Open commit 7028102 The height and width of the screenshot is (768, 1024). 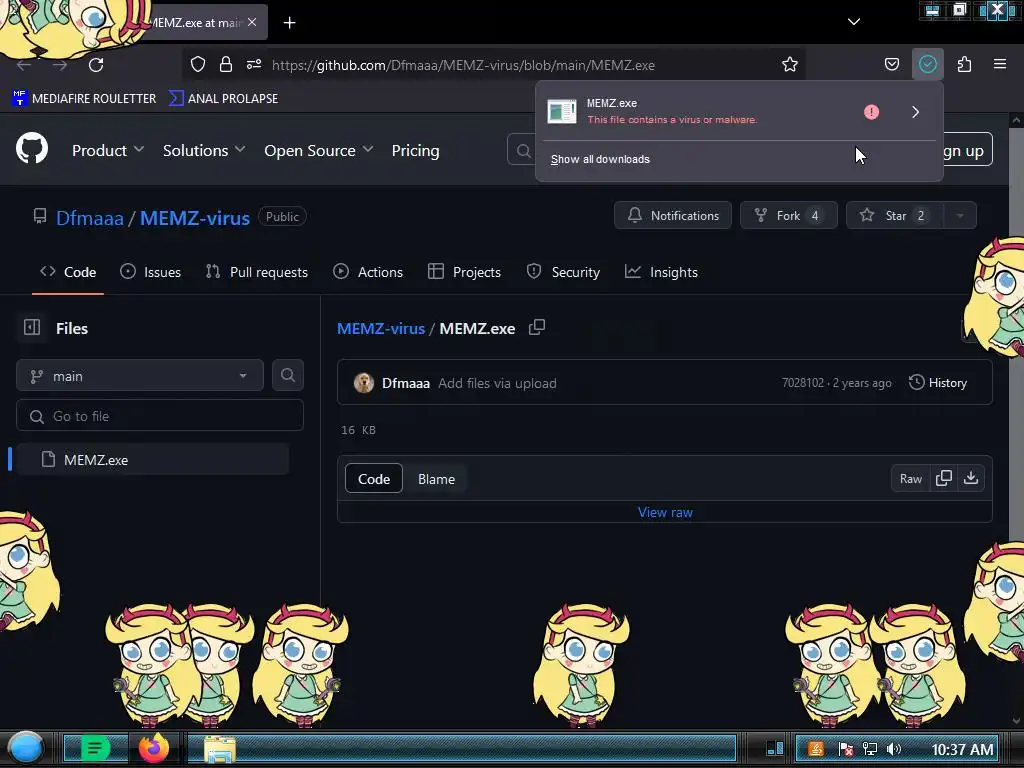click(803, 383)
